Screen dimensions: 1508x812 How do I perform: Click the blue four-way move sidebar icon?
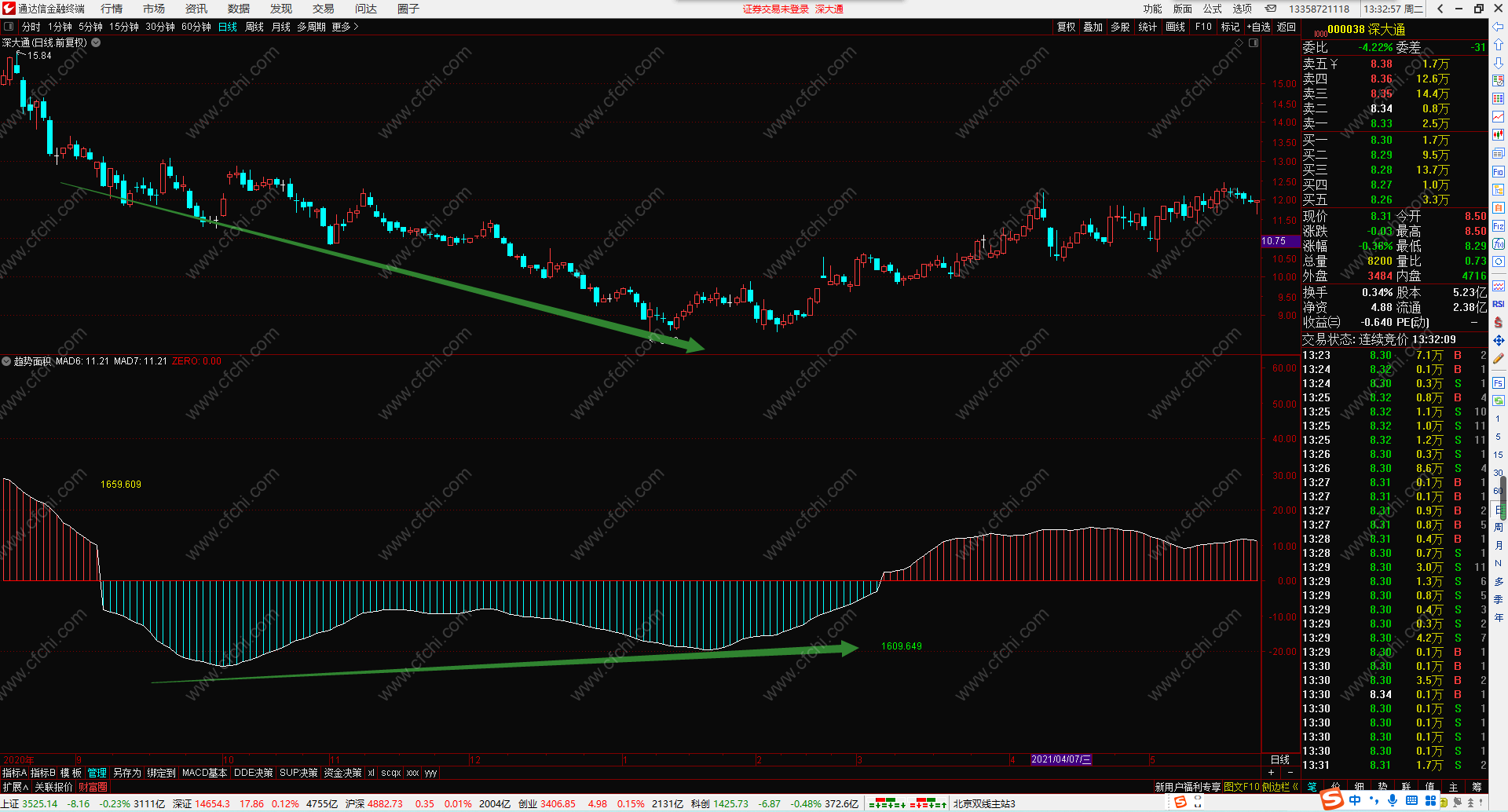click(x=1498, y=340)
